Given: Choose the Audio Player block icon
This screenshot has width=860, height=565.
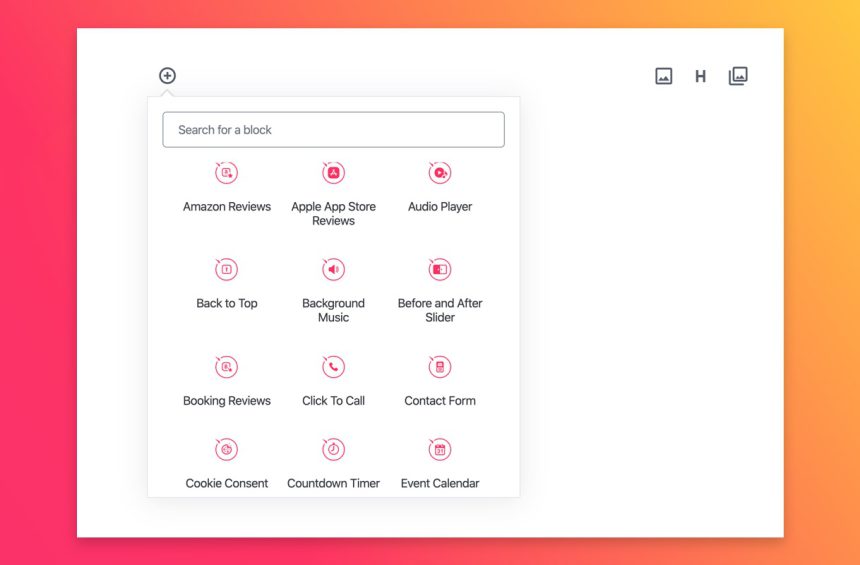Looking at the screenshot, I should point(440,173).
